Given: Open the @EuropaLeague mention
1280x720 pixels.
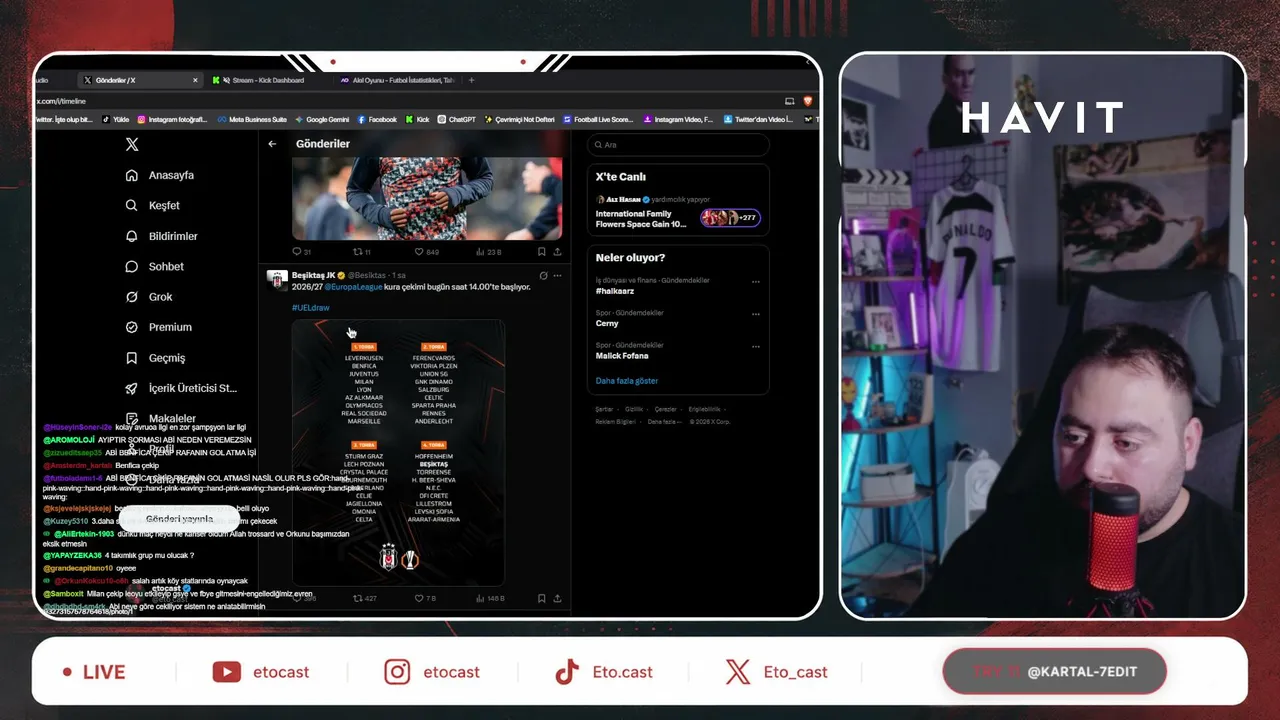Looking at the screenshot, I should [x=353, y=287].
